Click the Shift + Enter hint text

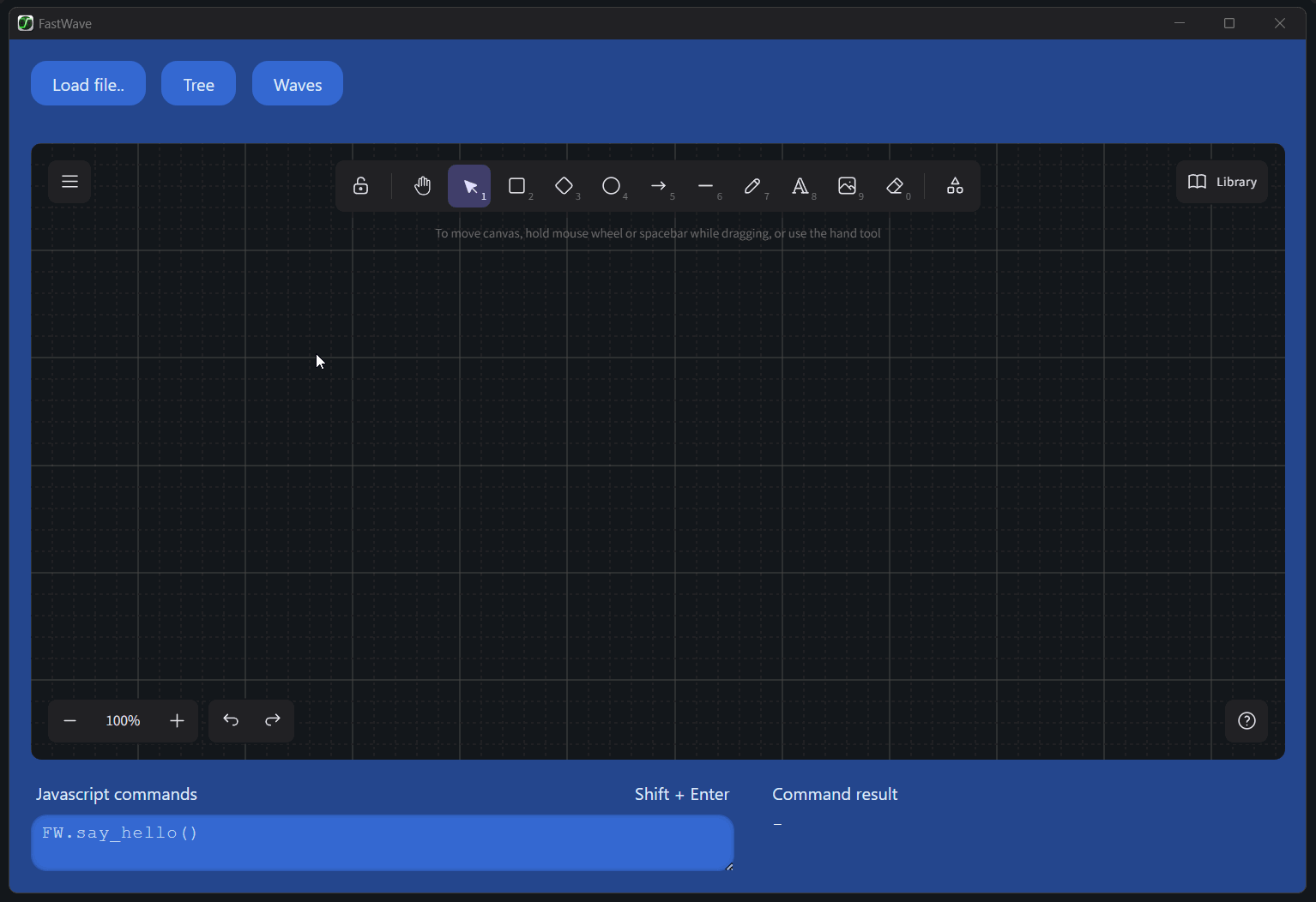tap(682, 795)
